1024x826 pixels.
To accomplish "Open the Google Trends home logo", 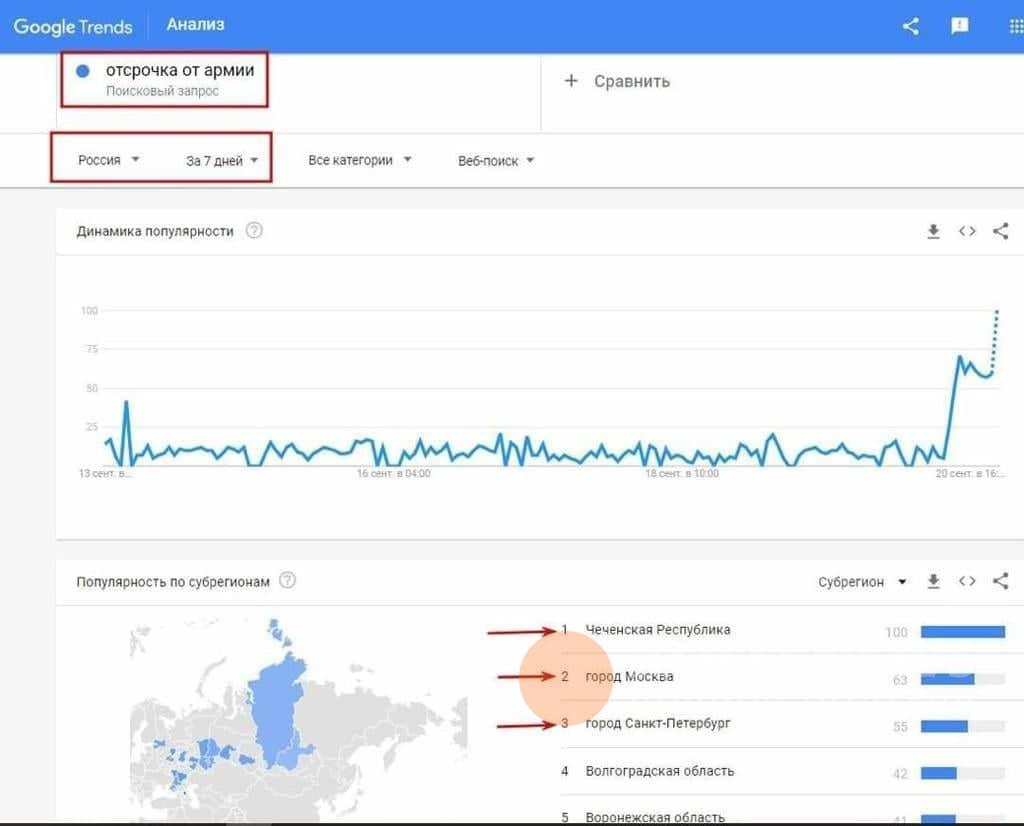I will click(x=72, y=27).
